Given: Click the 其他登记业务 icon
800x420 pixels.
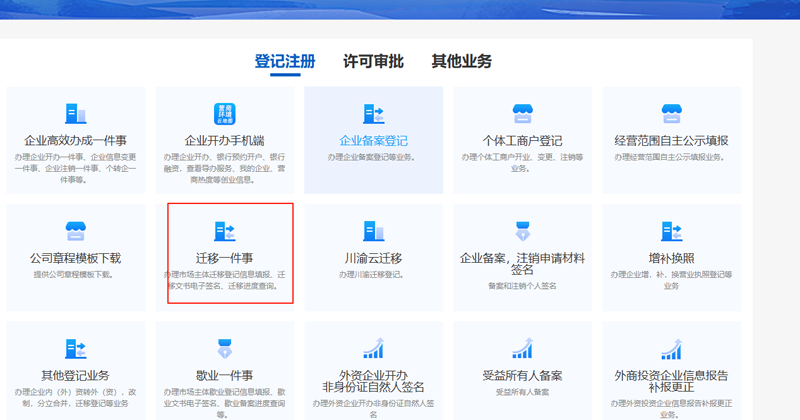Looking at the screenshot, I should click(76, 349).
